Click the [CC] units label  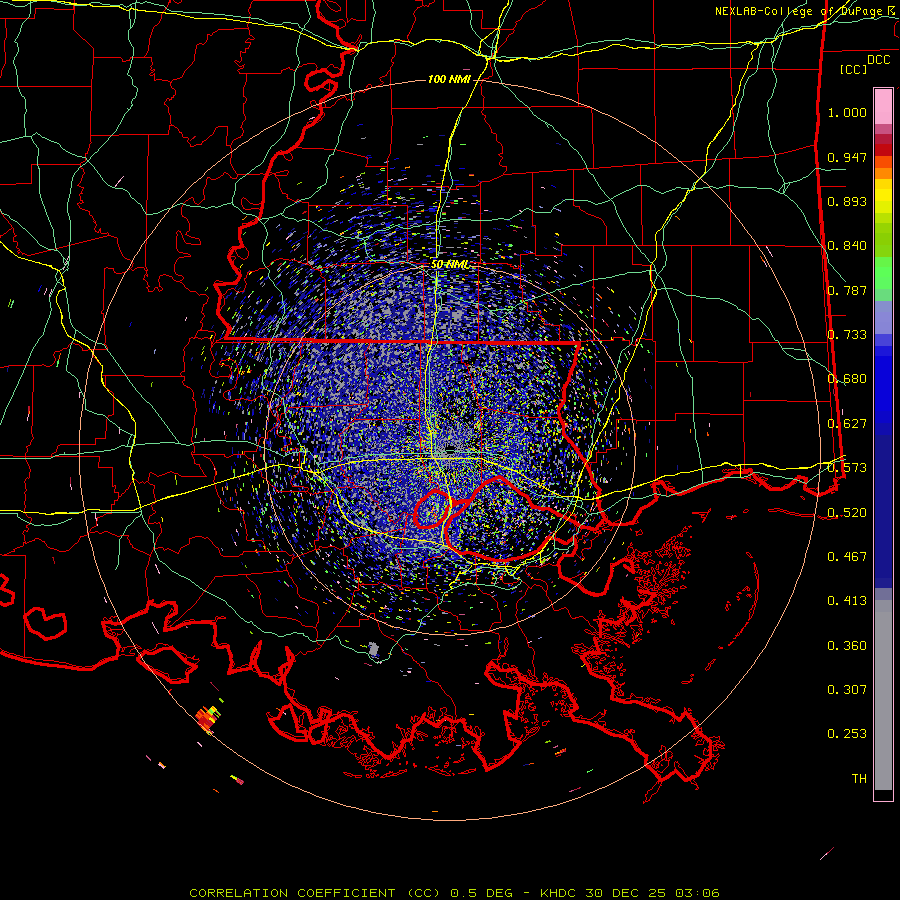(854, 69)
